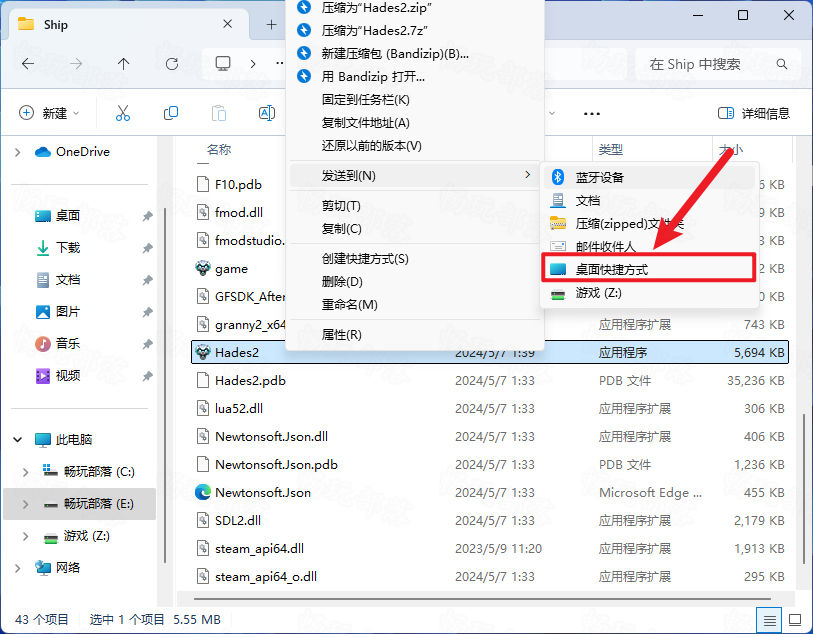Expand the OneDrive tree node
Viewport: 813px width, 634px height.
(18, 152)
